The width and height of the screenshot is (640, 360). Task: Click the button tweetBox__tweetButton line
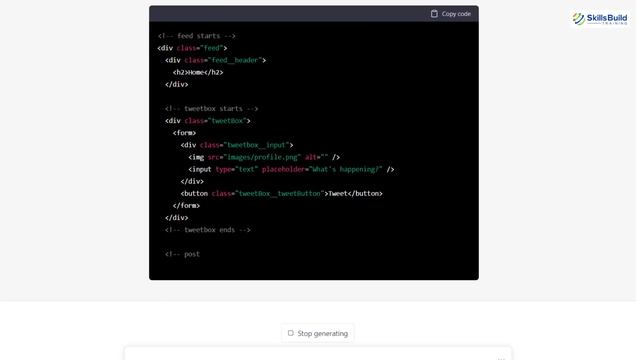click(x=282, y=193)
